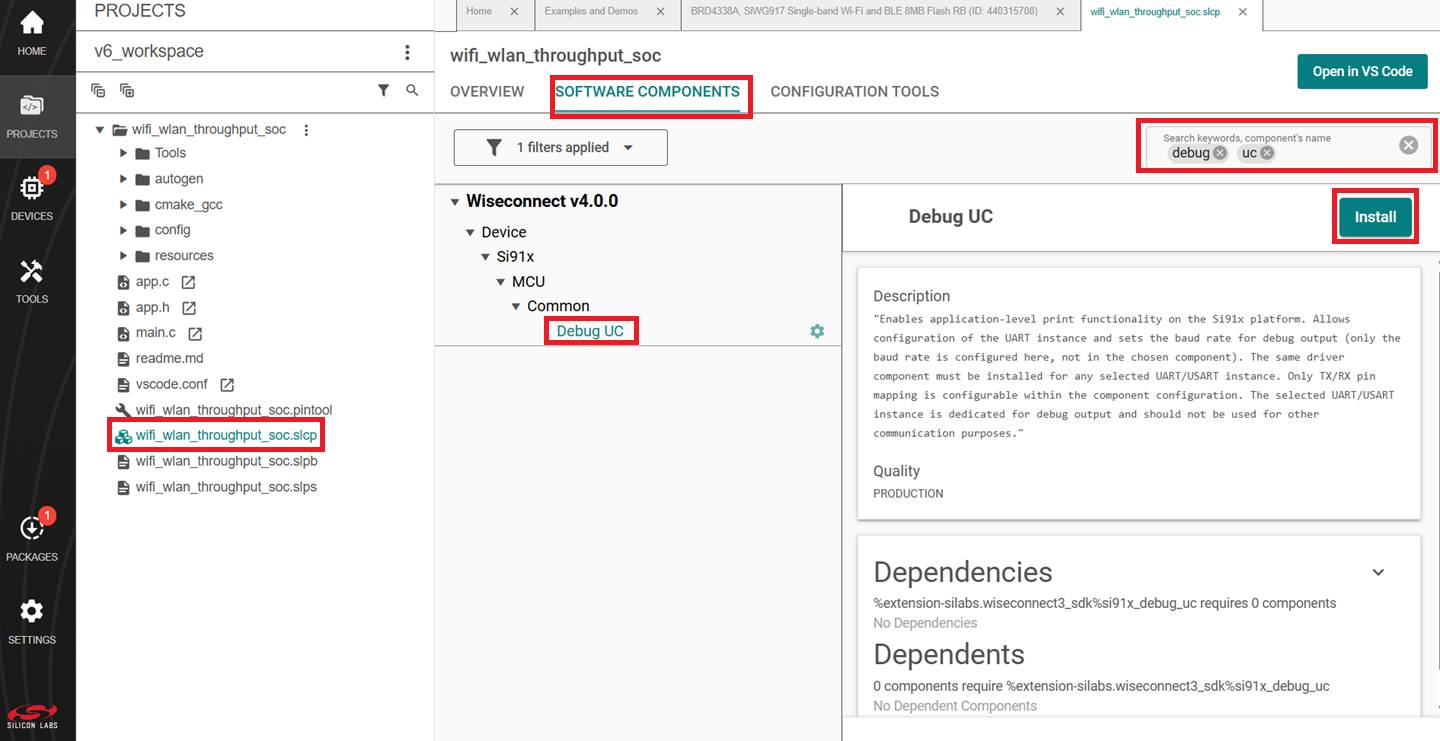Viewport: 1440px width, 741px height.
Task: Clear all search keywords in the search box
Action: tap(1408, 145)
